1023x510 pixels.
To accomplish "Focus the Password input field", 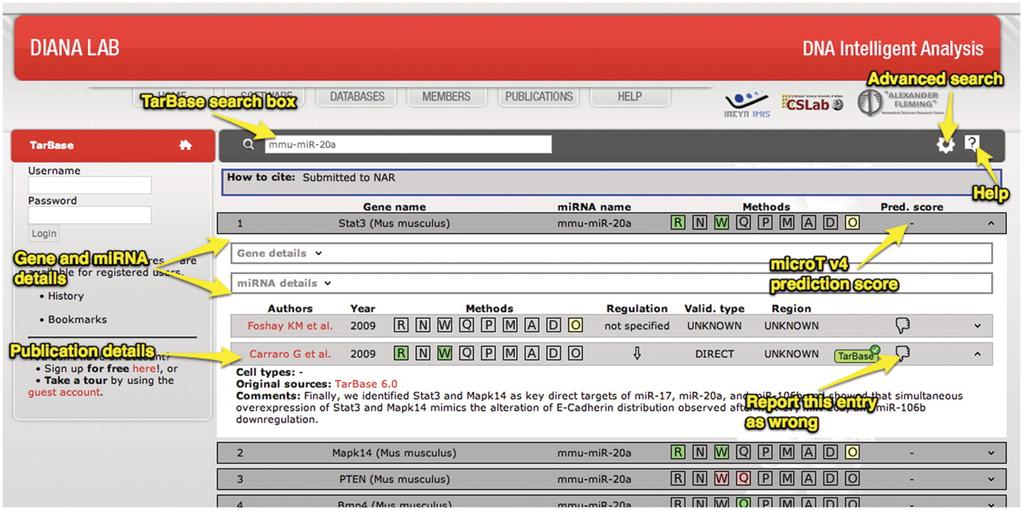I will (89, 215).
